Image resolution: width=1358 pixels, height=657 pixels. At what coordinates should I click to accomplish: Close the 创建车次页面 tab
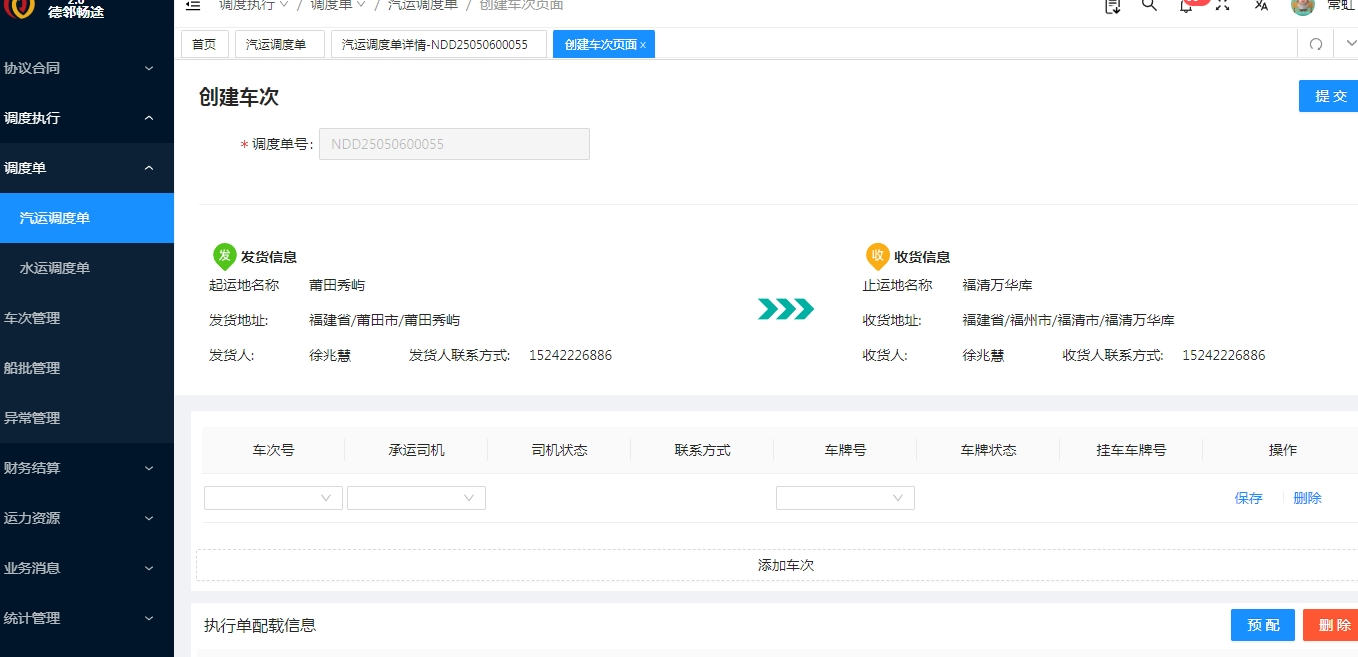pos(643,45)
